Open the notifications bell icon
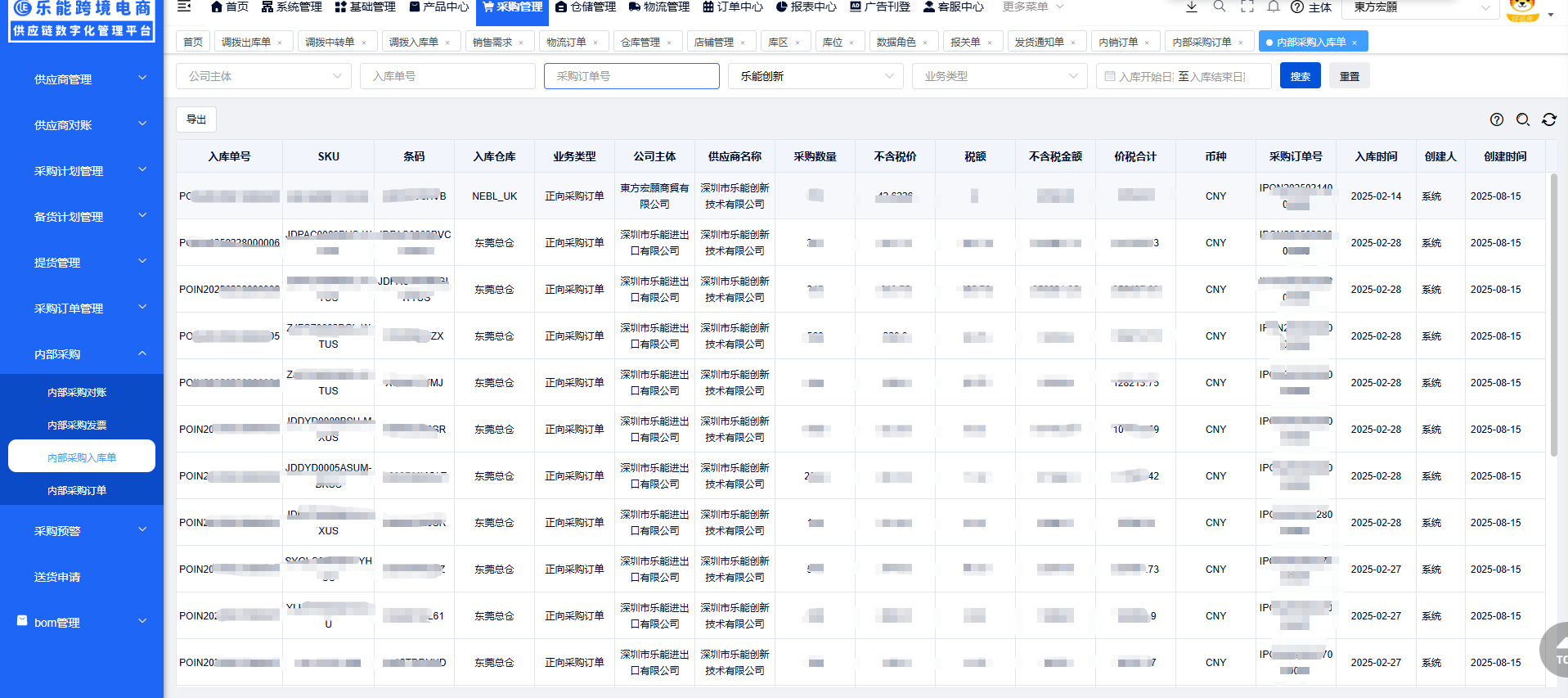This screenshot has width=1568, height=698. [1274, 7]
